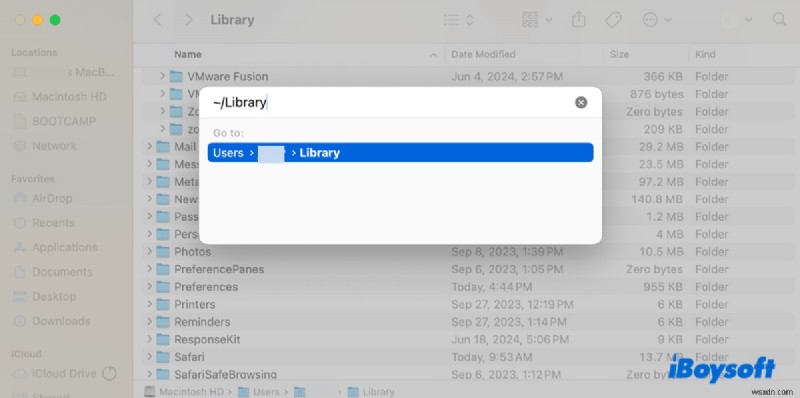Click the Tags toolbar icon
This screenshot has width=800, height=398.
[613, 20]
